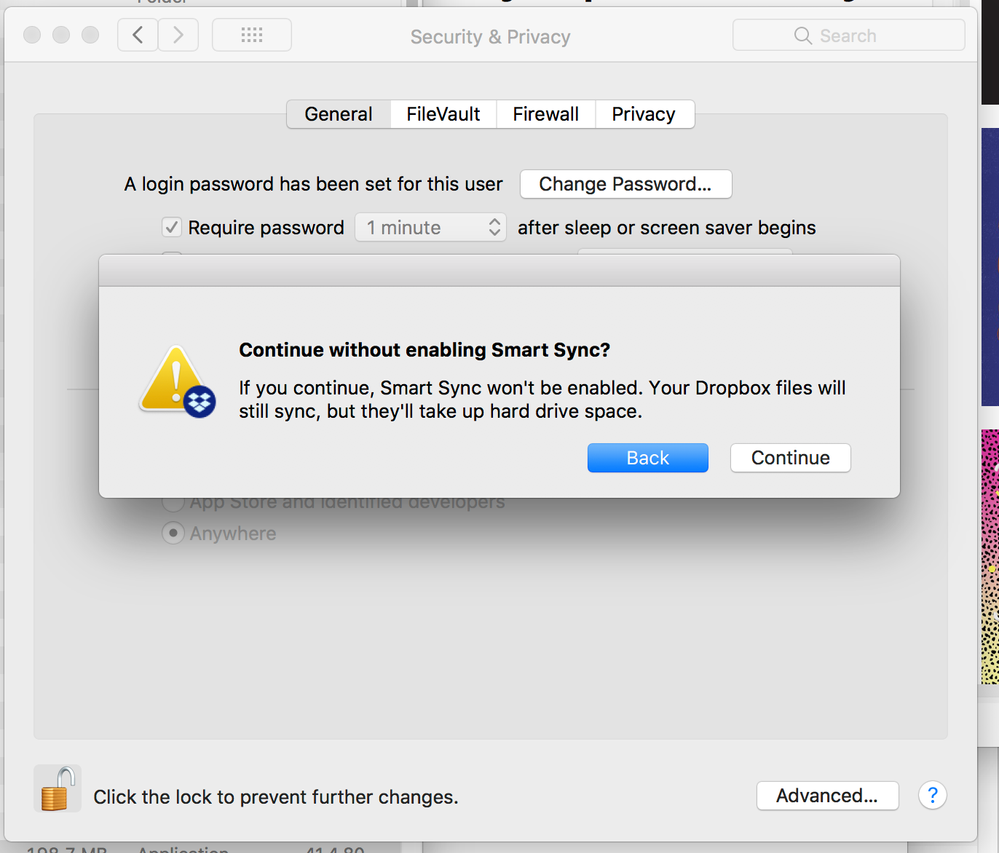The image size is (999, 853).
Task: Click the Change Password button
Action: coord(625,184)
